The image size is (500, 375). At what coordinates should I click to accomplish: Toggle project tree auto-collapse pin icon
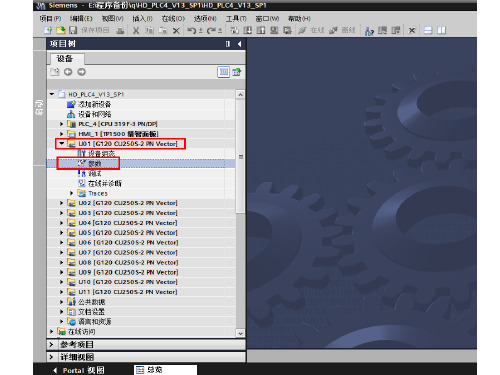(x=228, y=44)
